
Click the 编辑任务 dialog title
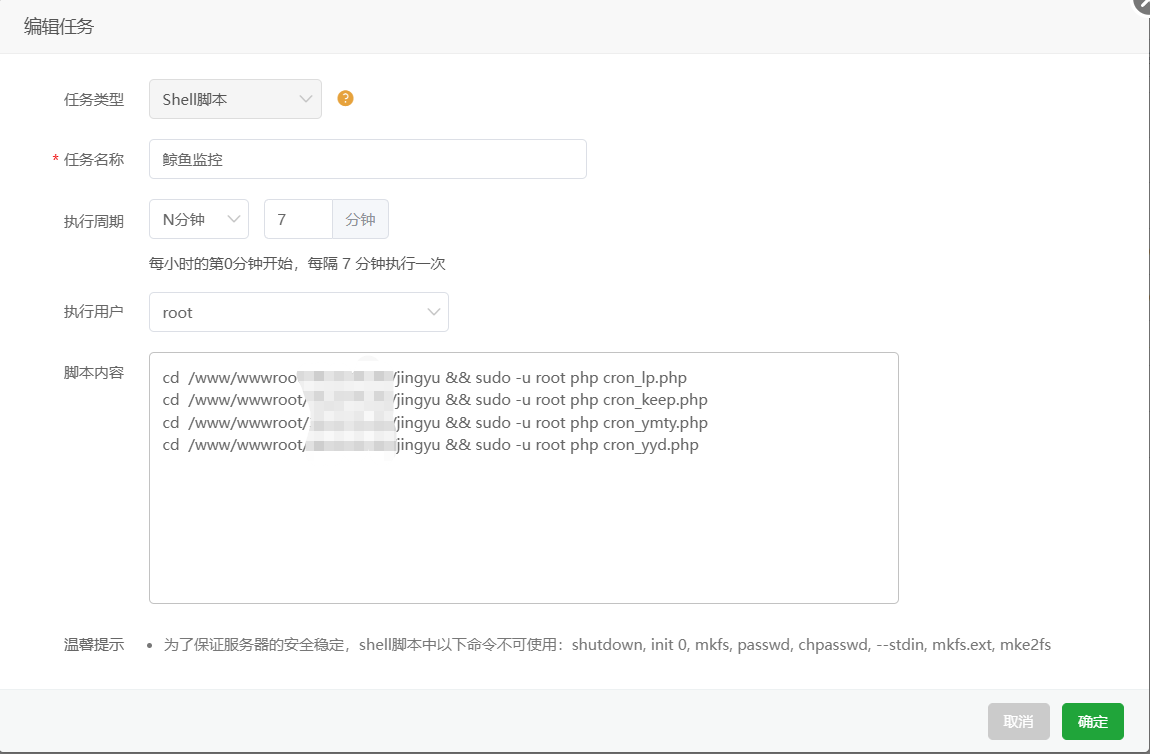[59, 26]
